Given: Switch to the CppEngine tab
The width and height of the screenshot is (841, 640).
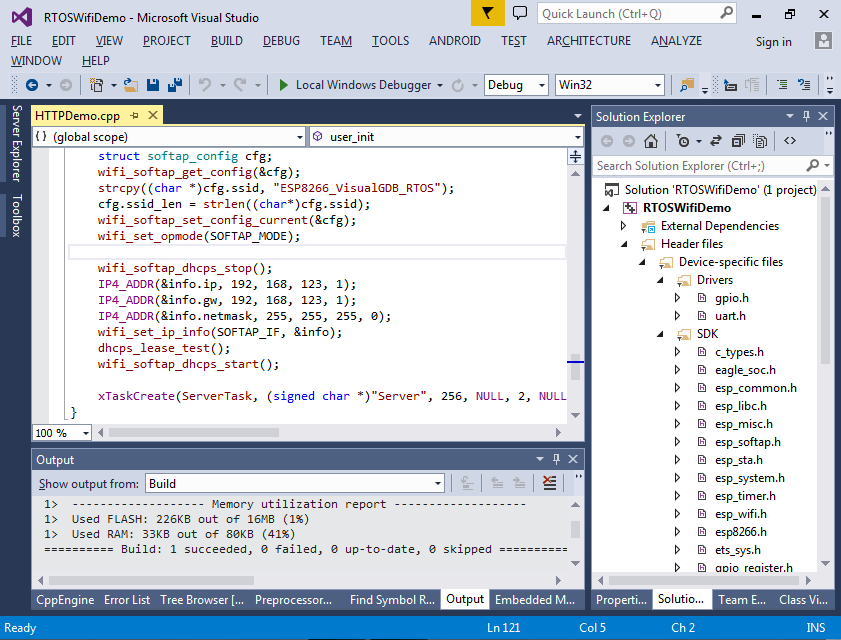Looking at the screenshot, I should [x=65, y=600].
